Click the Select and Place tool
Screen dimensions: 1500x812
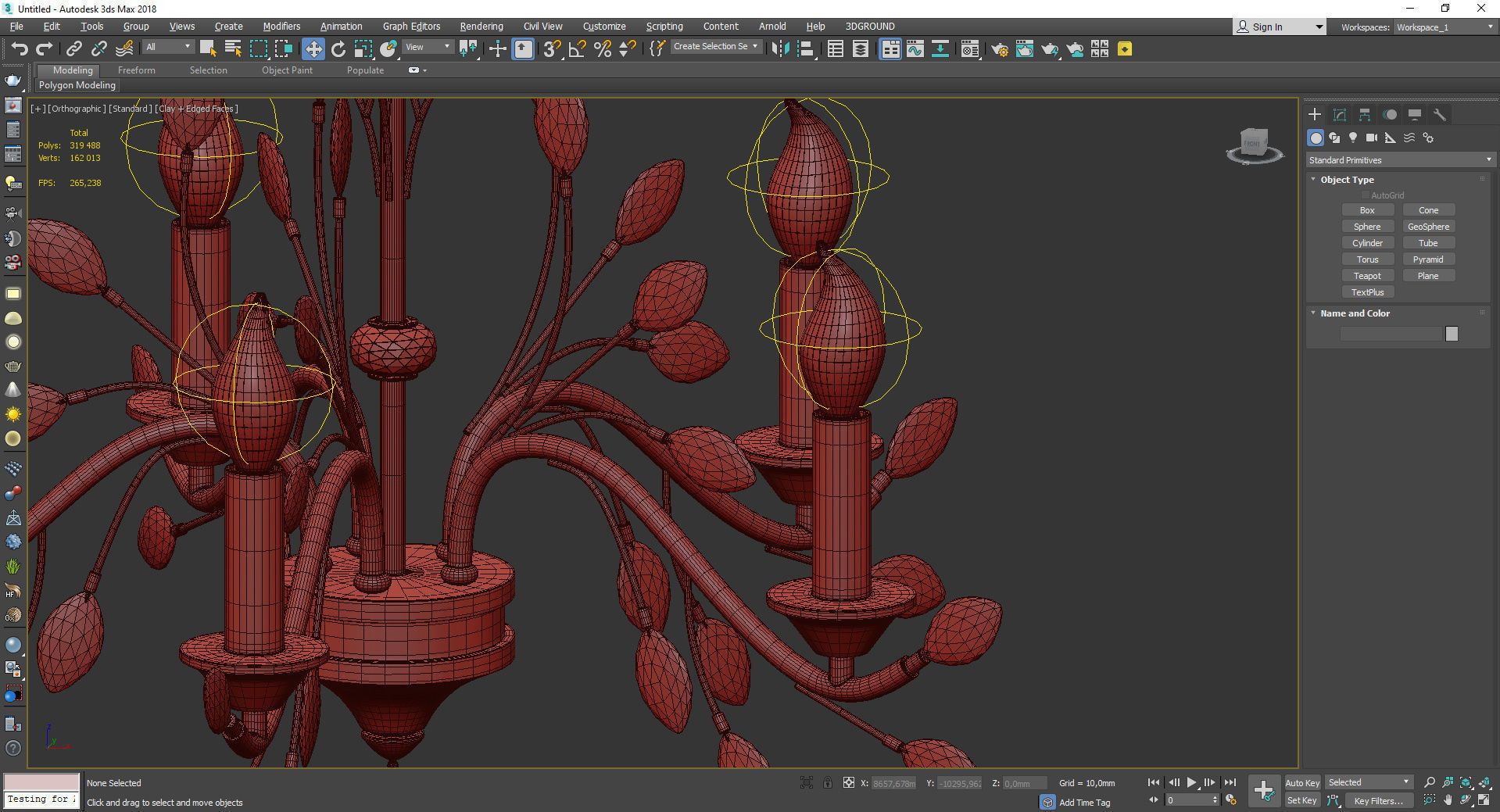(x=388, y=48)
